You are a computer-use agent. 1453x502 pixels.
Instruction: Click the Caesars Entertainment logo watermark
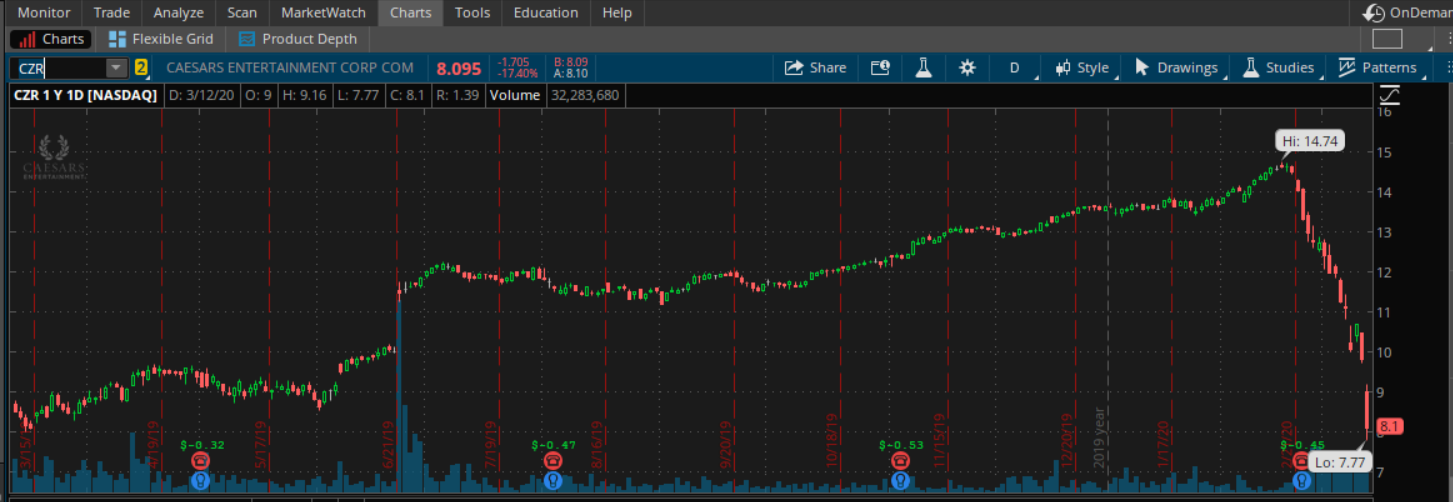pyautogui.click(x=56, y=157)
